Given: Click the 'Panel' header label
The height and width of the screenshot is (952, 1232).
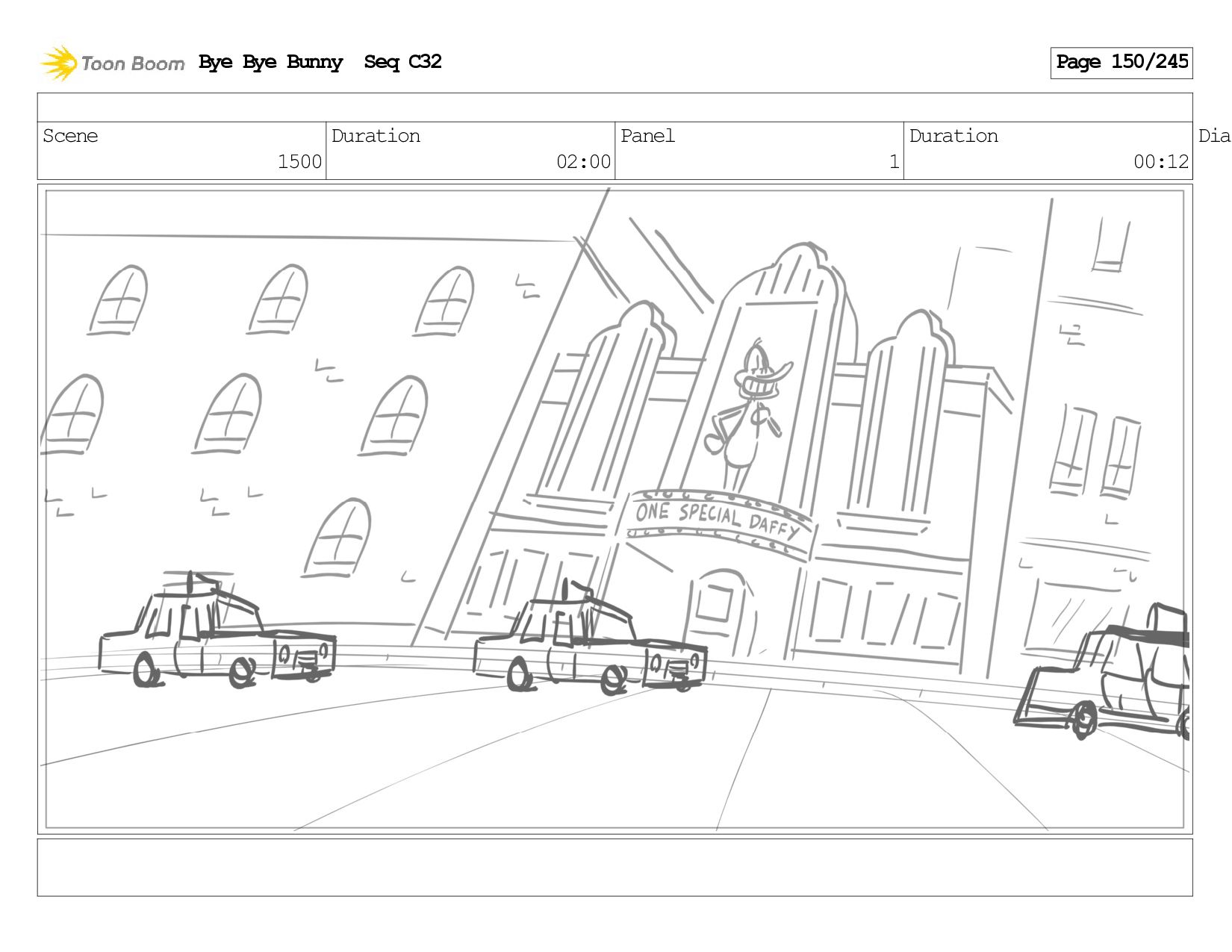Looking at the screenshot, I should (647, 136).
